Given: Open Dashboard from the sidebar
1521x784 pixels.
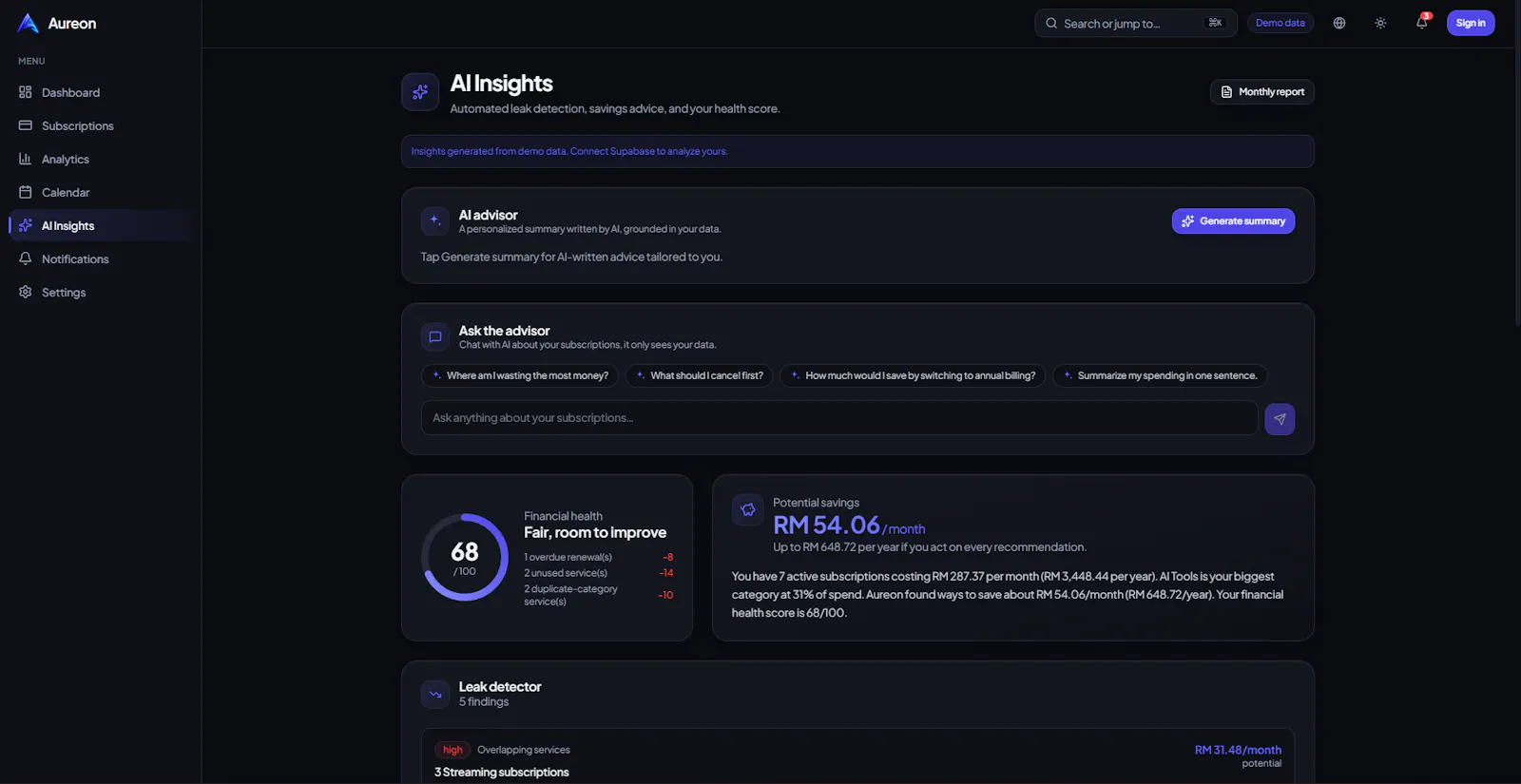Looking at the screenshot, I should pos(100,92).
